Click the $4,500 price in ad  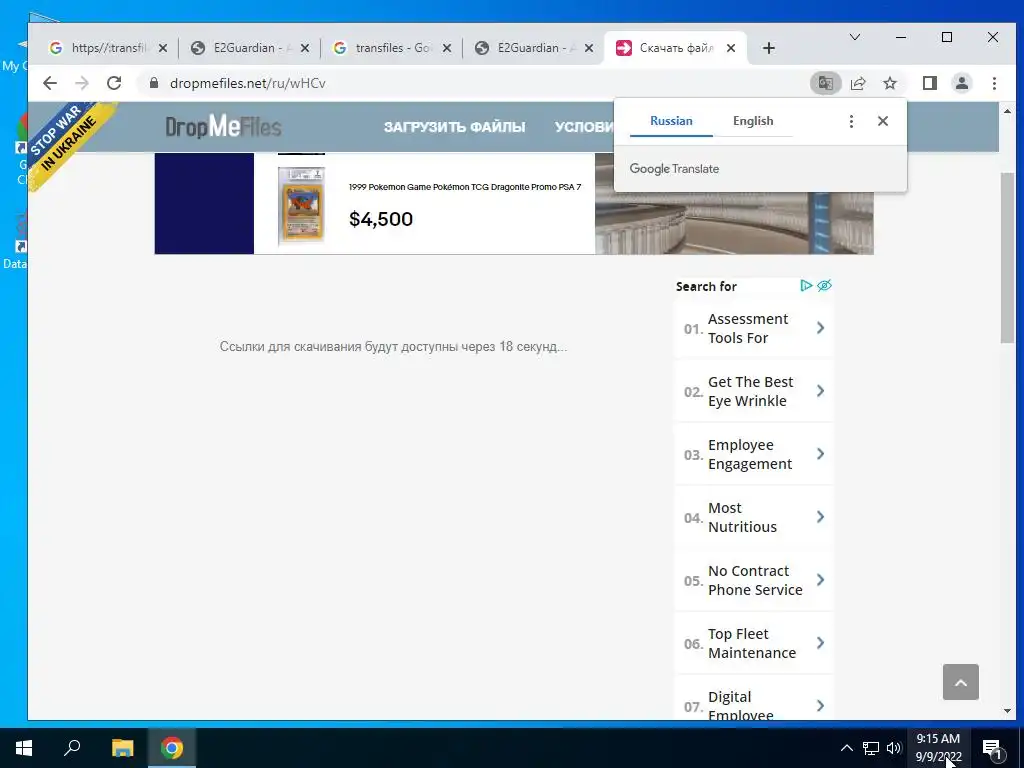coord(381,219)
